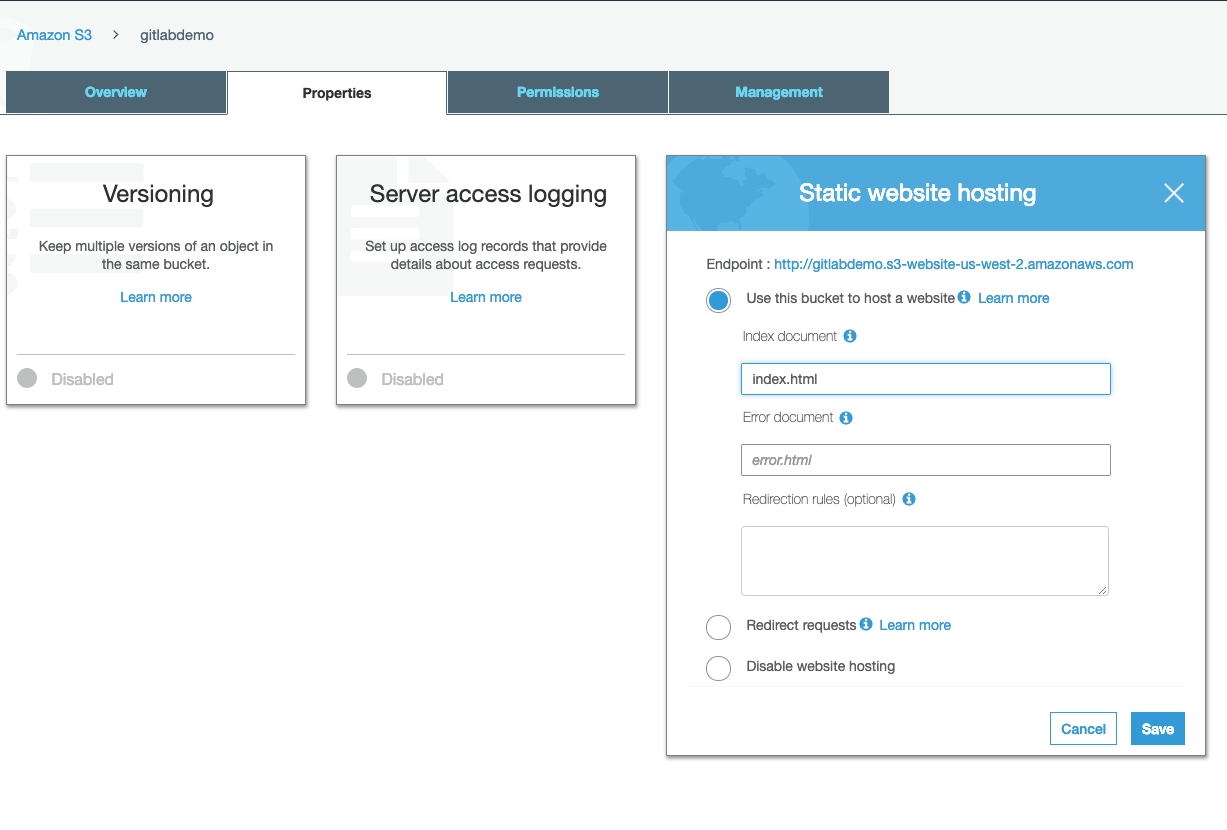The image size is (1227, 830).
Task: Click info icon beside Redirect requests
Action: (x=866, y=625)
